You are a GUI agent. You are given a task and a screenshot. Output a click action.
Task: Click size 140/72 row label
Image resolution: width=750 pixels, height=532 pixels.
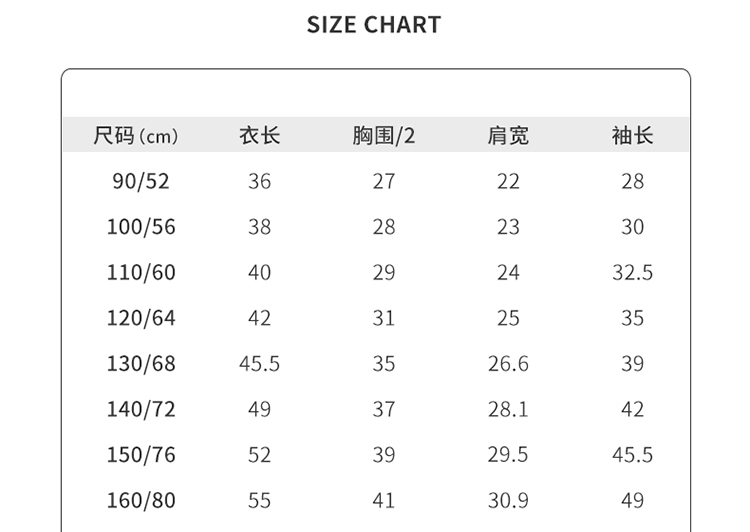[x=141, y=409]
